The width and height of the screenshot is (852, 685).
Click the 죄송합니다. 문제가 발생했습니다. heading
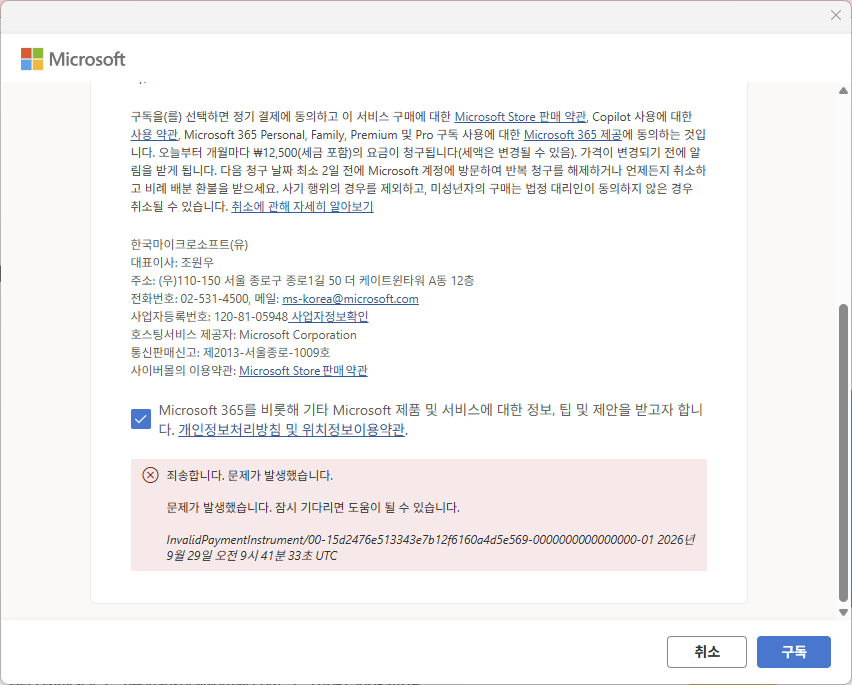[x=249, y=475]
